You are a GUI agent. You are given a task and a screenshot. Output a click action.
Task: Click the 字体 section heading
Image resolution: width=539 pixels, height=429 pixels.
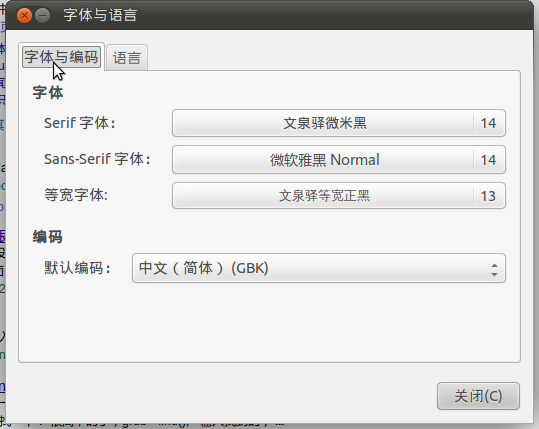pyautogui.click(x=48, y=93)
